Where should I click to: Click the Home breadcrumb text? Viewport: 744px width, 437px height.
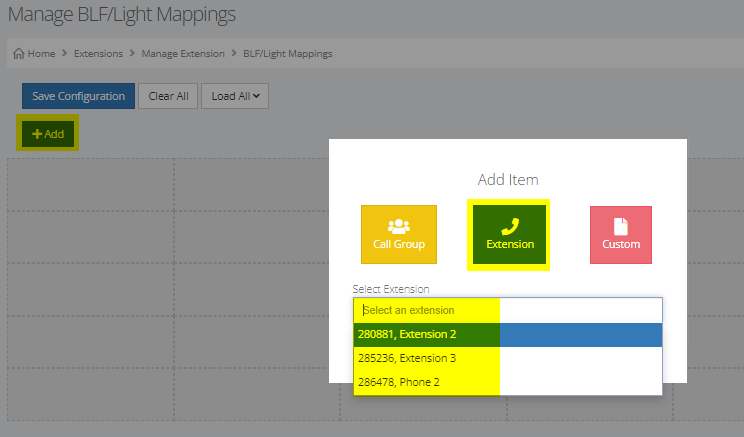click(44, 53)
